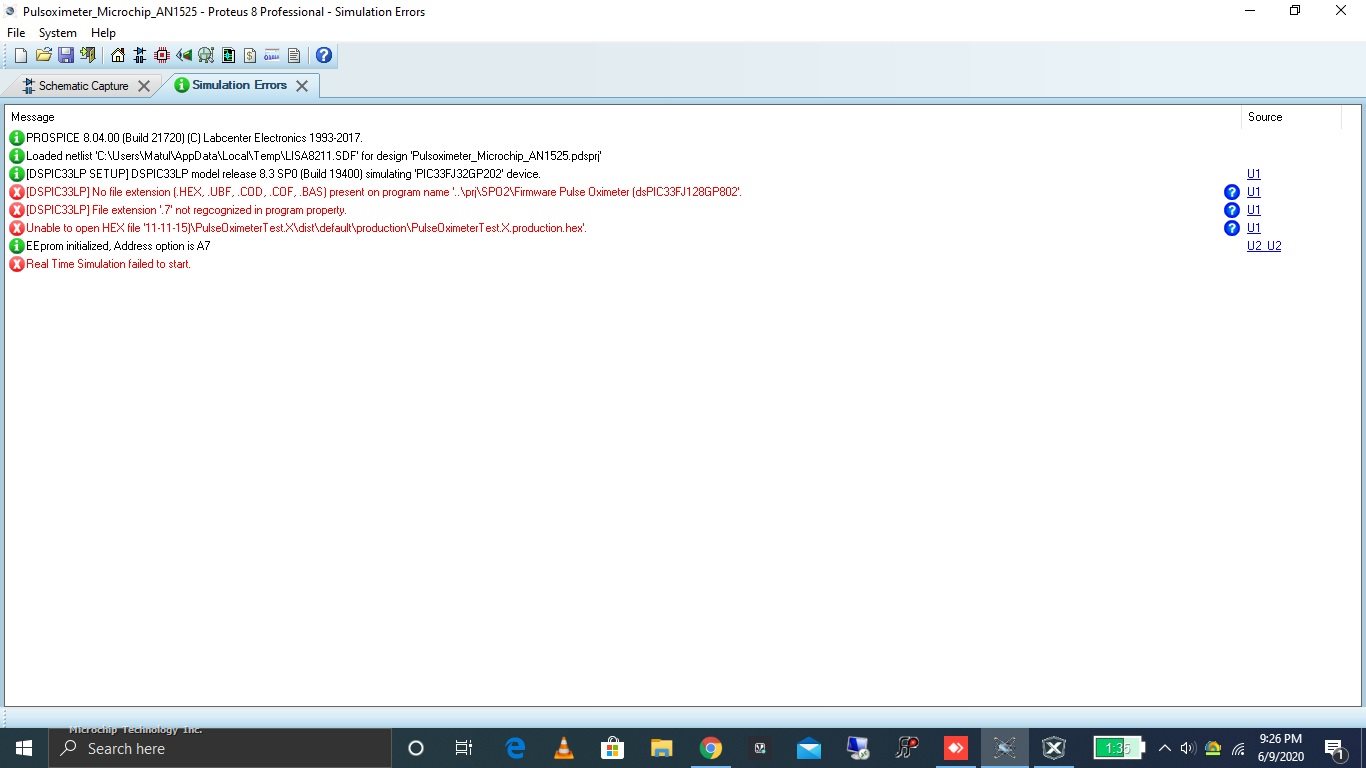Open the File menu

(x=16, y=33)
